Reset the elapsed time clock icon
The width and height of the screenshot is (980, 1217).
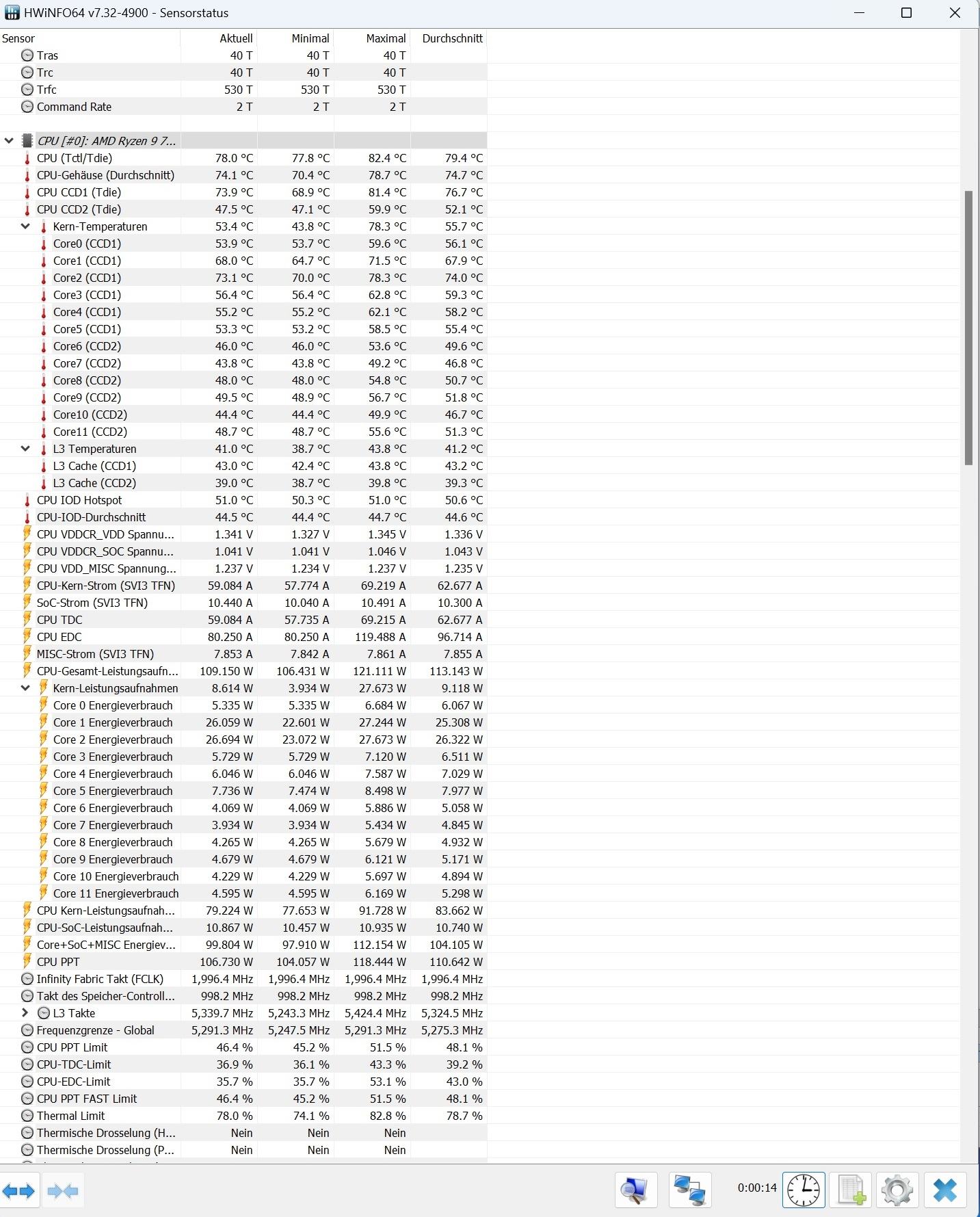[804, 1190]
